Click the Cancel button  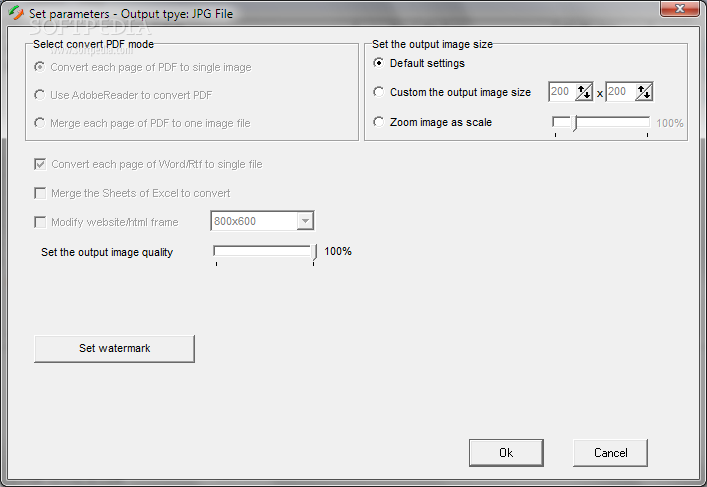point(611,453)
